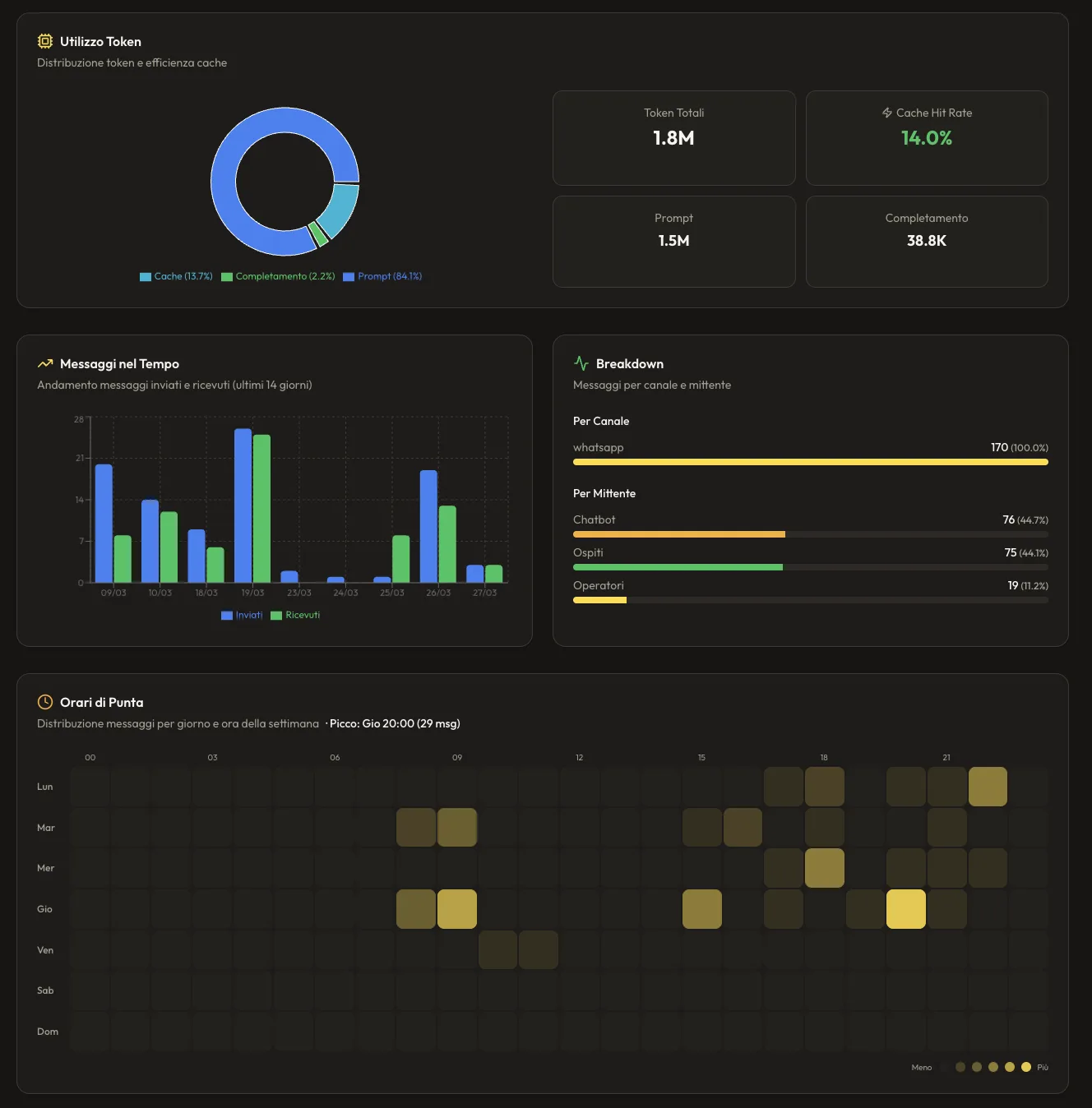This screenshot has width=1092, height=1108.
Task: Toggle the Completamento (2.2%) legend entry
Action: pyautogui.click(x=278, y=276)
